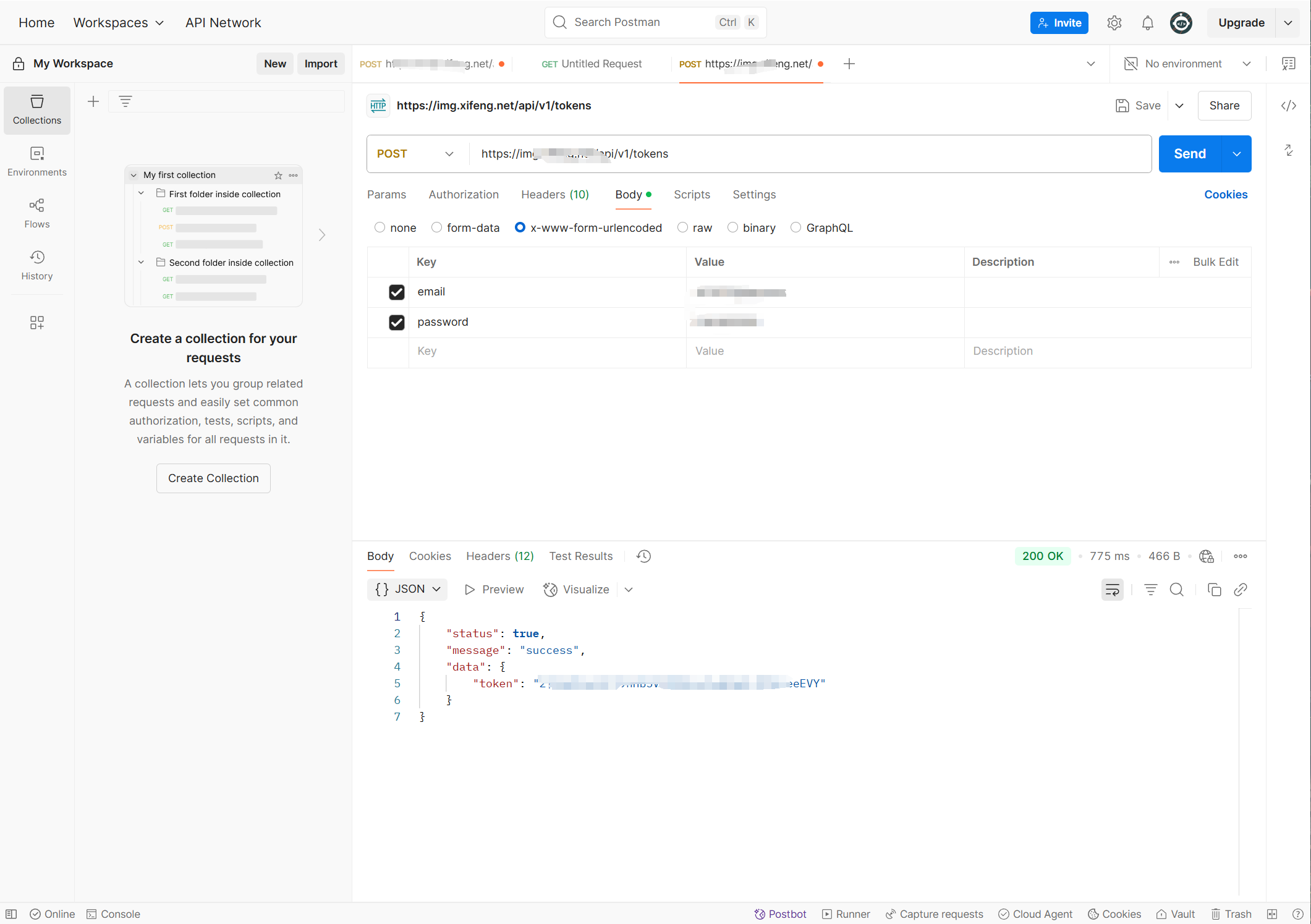The image size is (1311, 924).
Task: Uncheck the email key checkbox
Action: pyautogui.click(x=396, y=292)
